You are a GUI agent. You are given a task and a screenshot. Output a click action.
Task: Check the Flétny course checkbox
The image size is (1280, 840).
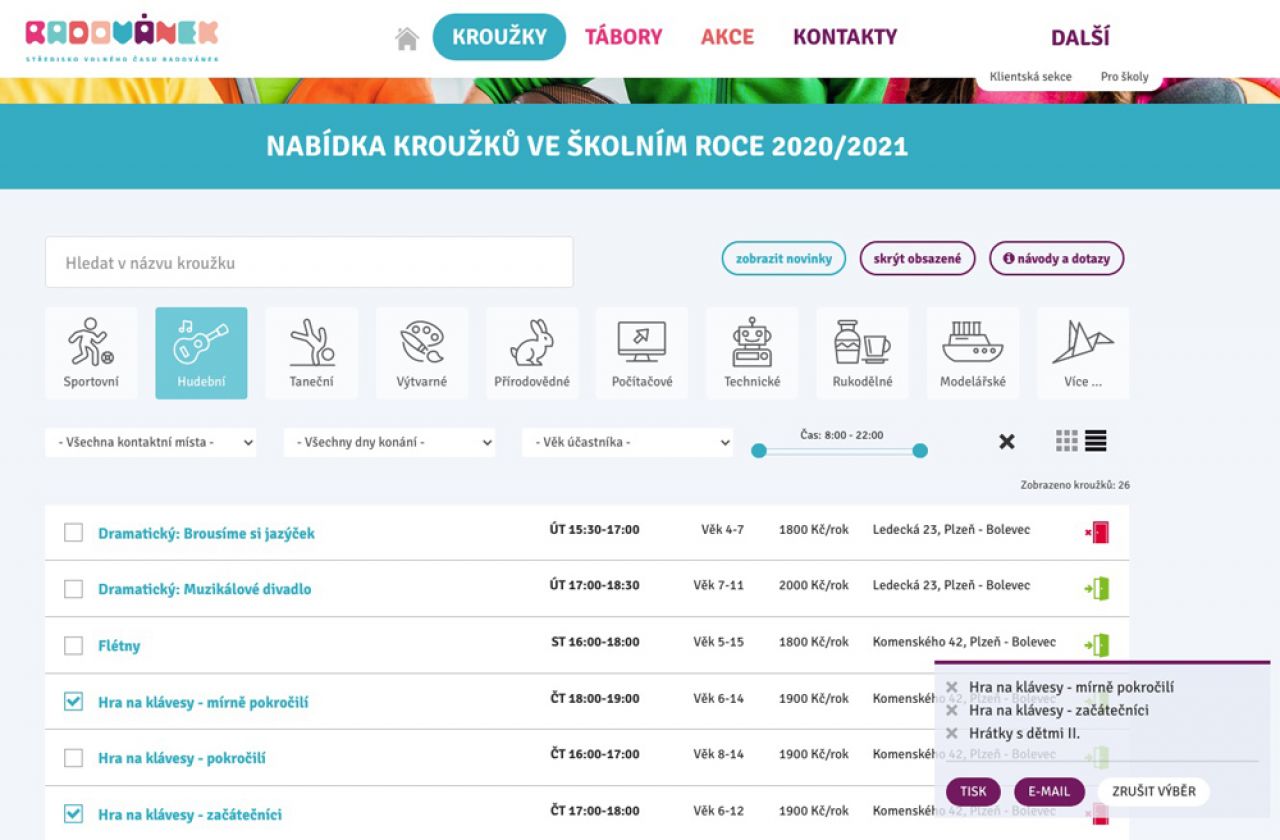[73, 646]
